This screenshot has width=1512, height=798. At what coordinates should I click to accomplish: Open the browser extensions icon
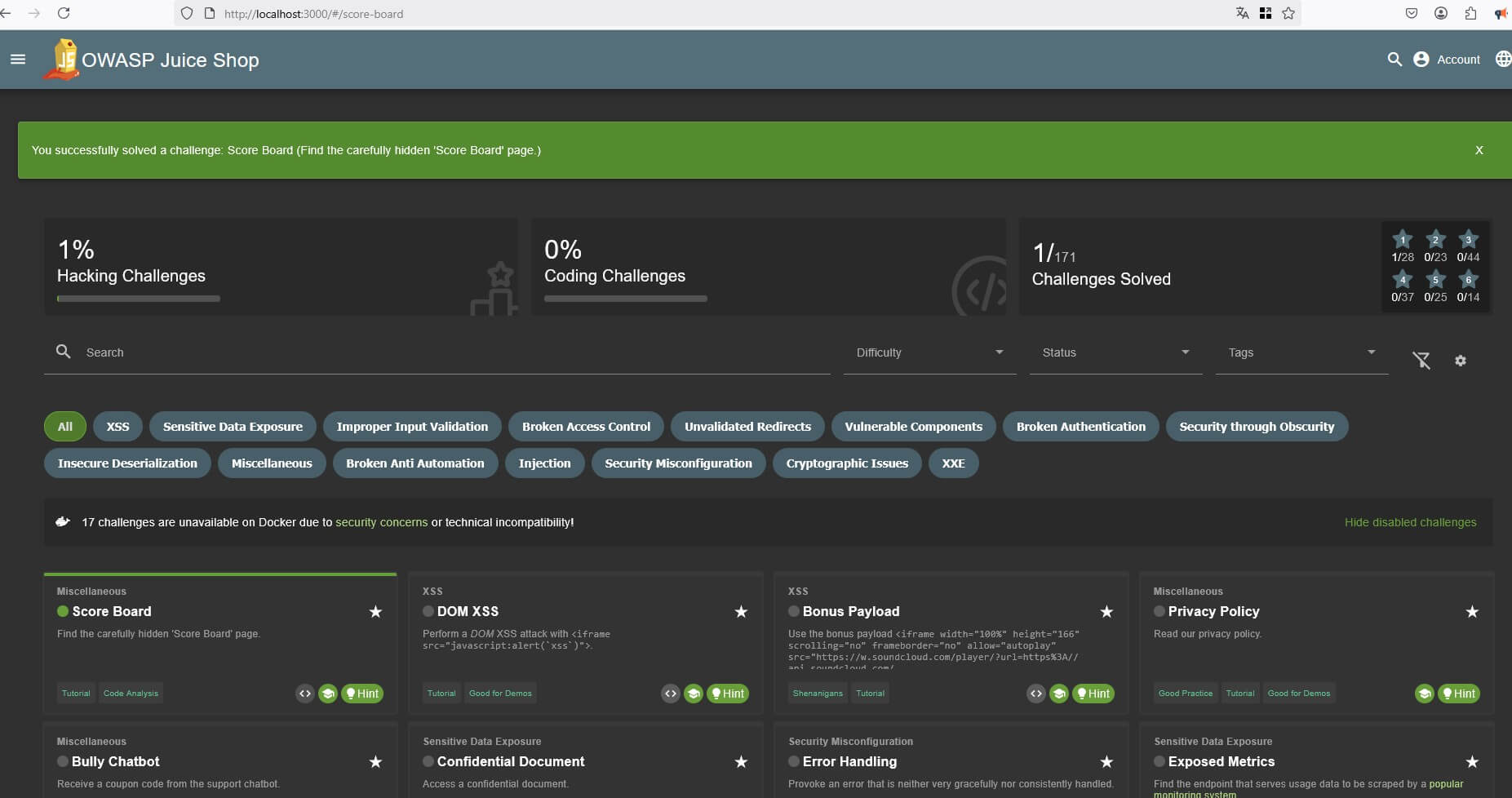tap(1470, 13)
